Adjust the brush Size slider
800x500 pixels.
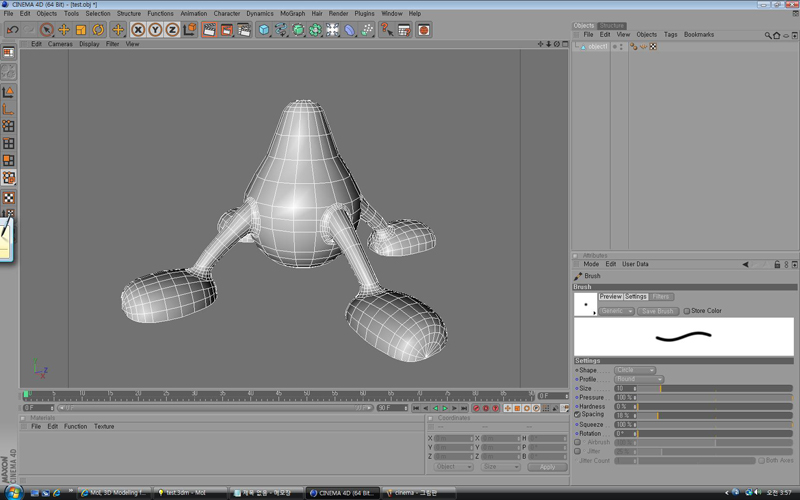coord(714,389)
